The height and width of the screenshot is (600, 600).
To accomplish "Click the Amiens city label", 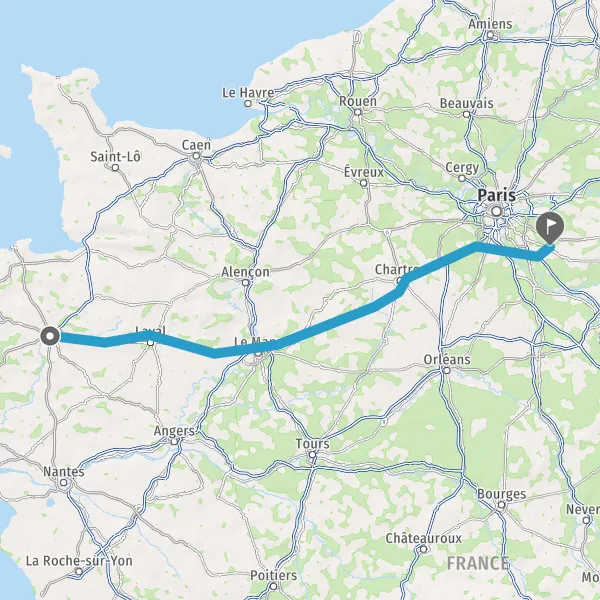I will (x=490, y=24).
